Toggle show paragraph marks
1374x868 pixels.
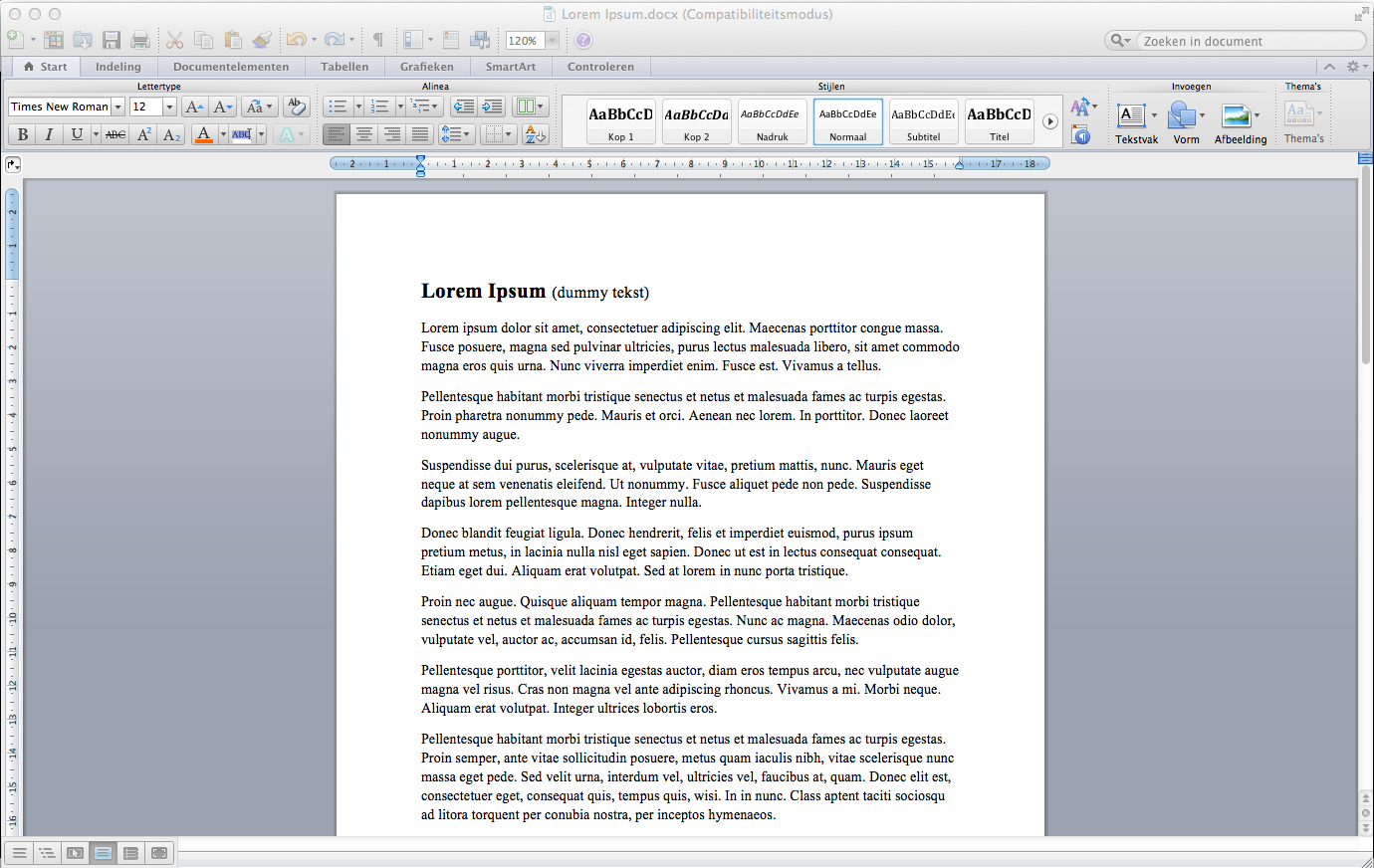coord(378,40)
